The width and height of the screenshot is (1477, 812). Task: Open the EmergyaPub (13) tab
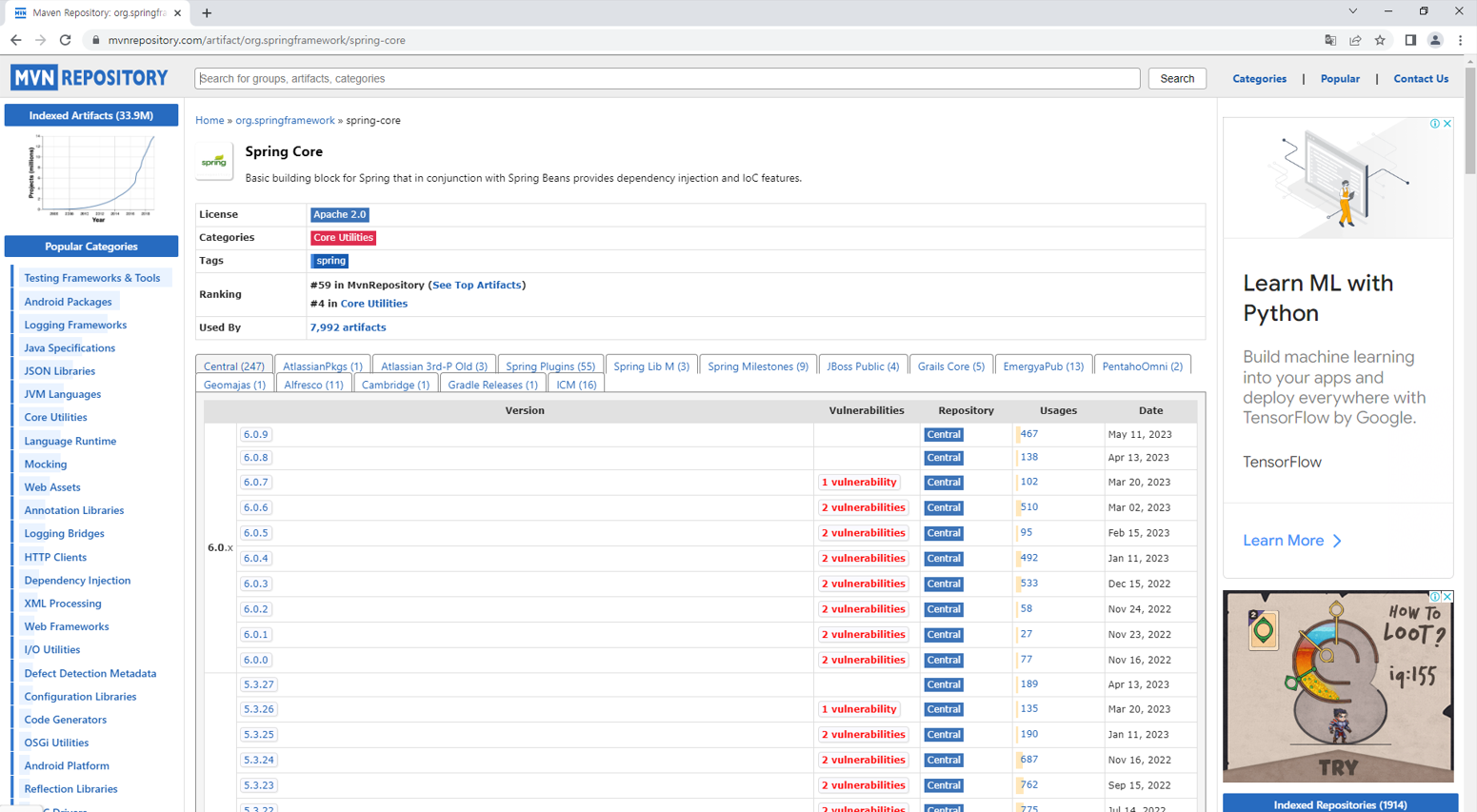point(1043,366)
